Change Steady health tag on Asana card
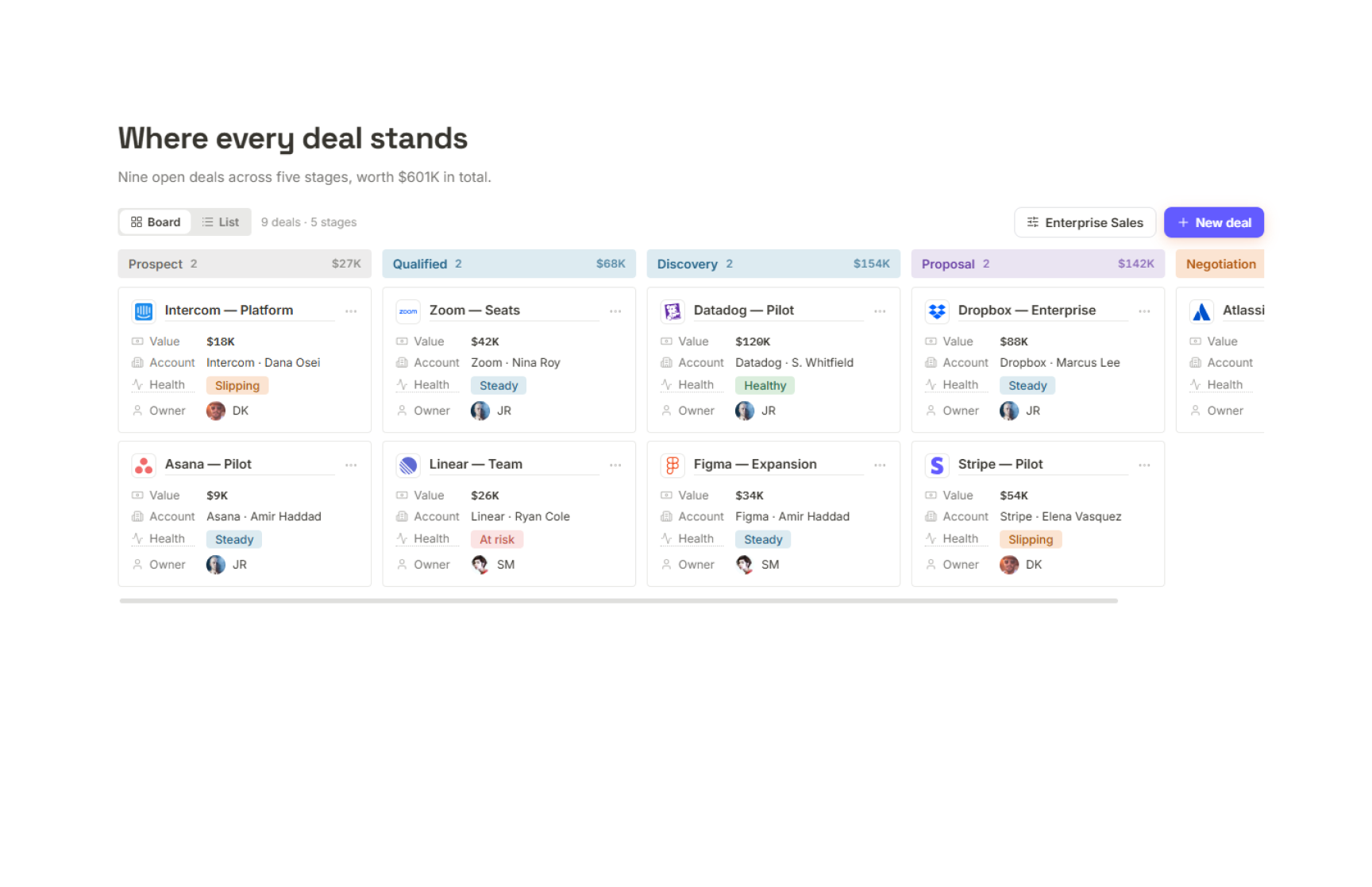The width and height of the screenshot is (1372, 887). click(234, 540)
